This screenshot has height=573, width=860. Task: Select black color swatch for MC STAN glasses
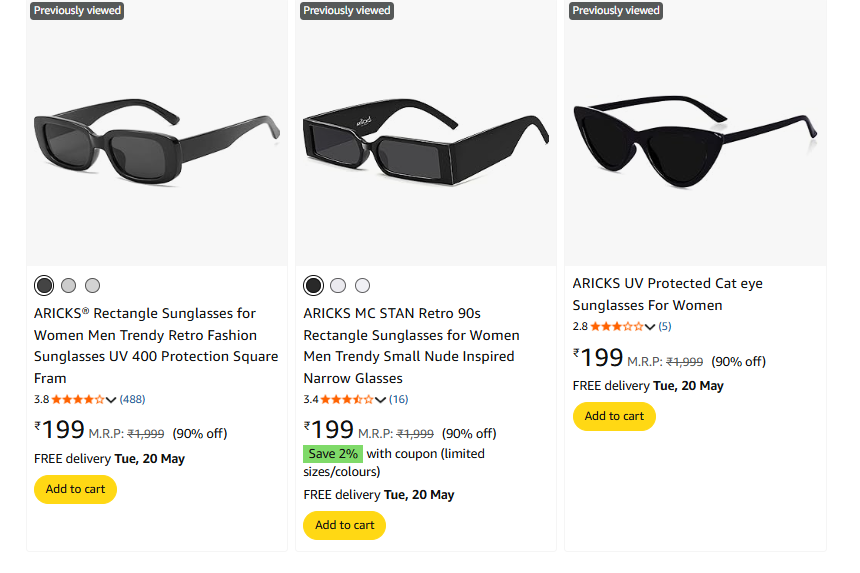click(313, 286)
